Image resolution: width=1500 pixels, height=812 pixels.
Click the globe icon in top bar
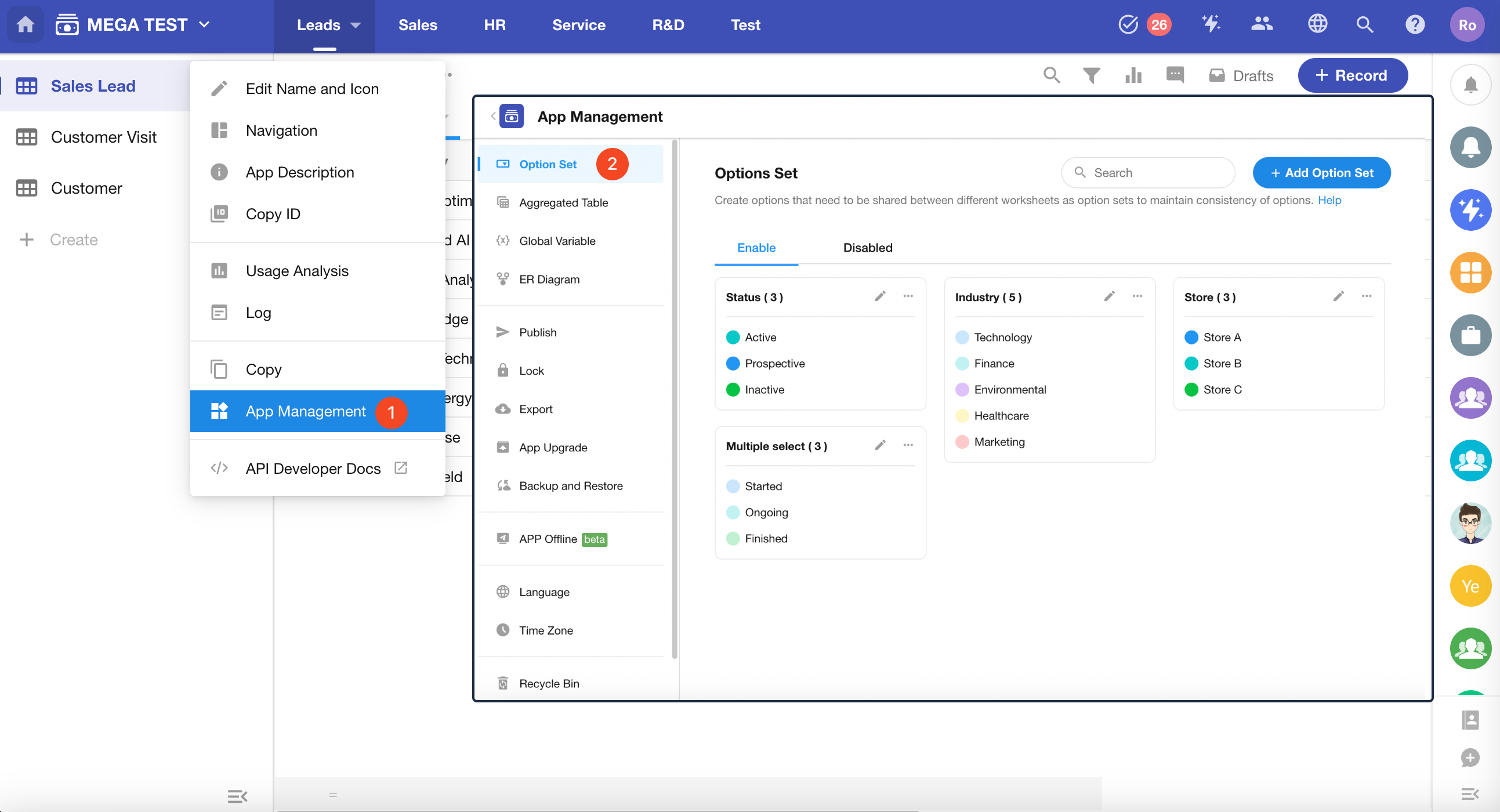pyautogui.click(x=1317, y=24)
